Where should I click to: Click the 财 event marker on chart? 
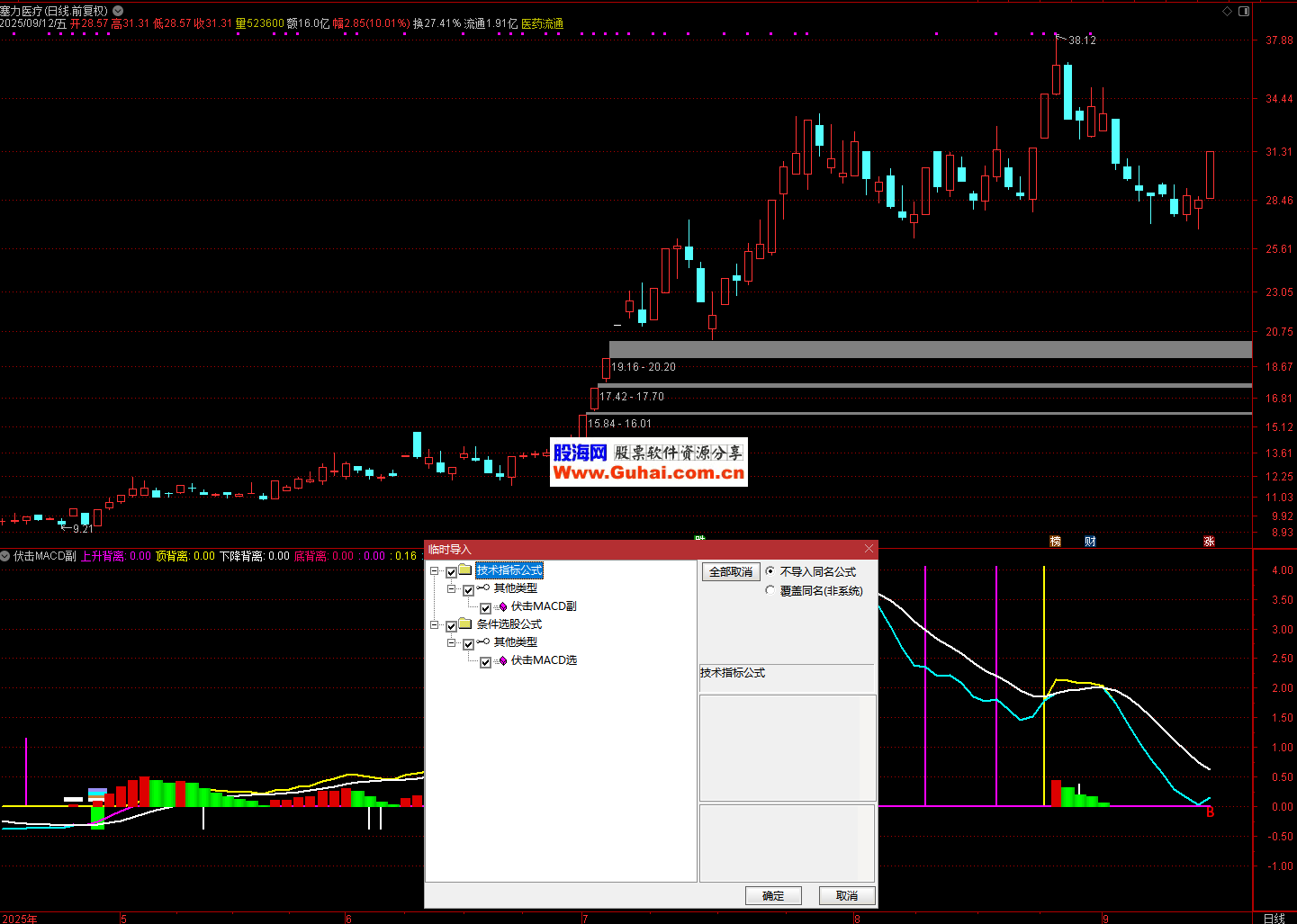1090,541
